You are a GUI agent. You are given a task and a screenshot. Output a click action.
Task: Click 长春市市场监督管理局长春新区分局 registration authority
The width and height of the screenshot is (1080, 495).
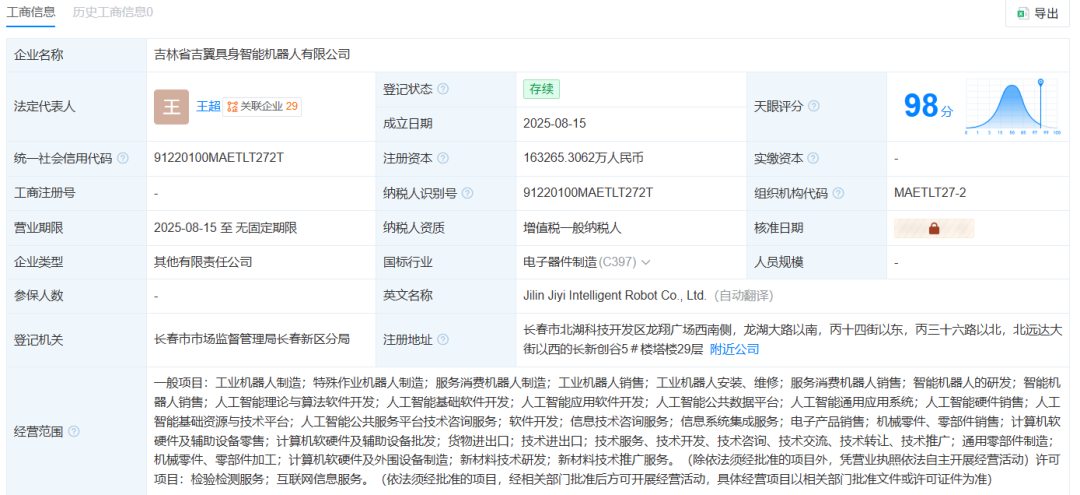[252, 339]
